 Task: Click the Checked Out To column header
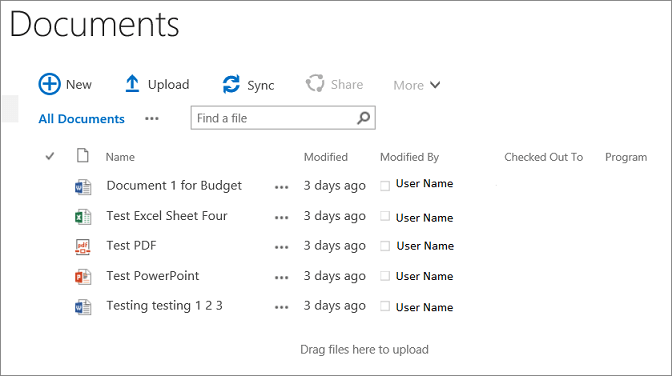(543, 157)
